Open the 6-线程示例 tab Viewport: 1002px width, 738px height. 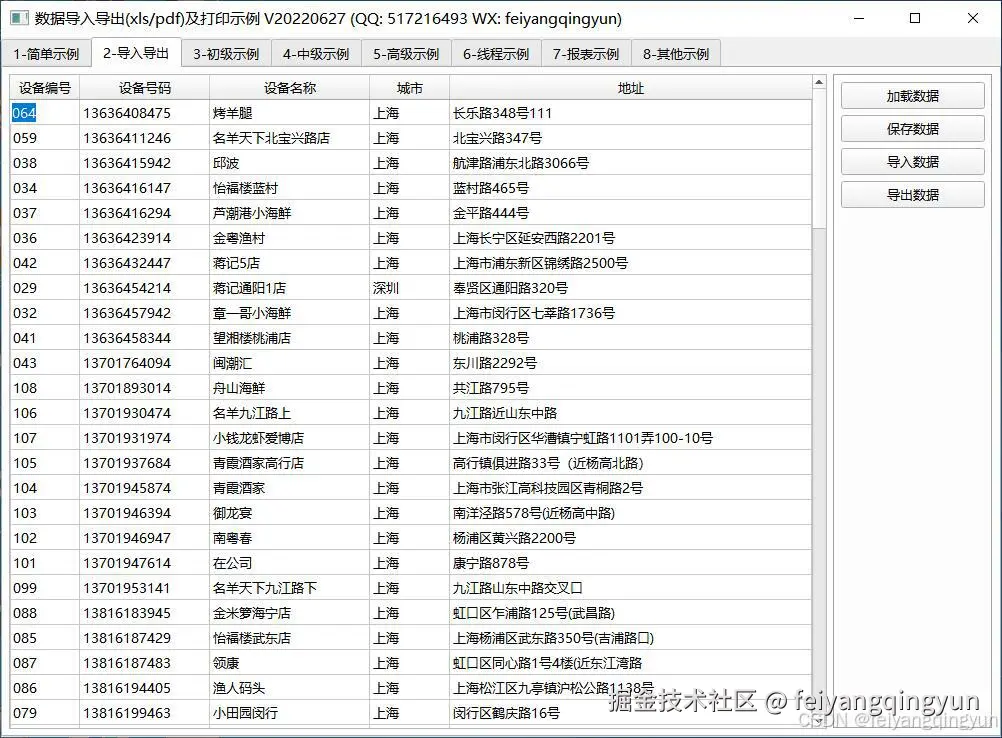(x=495, y=53)
